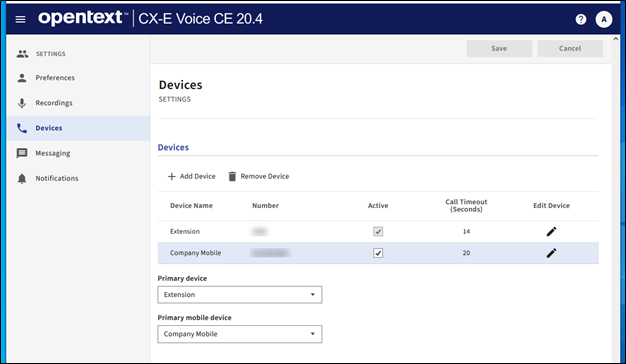Image resolution: width=626 pixels, height=364 pixels.
Task: Edit the Extension device with pencil icon
Action: [551, 231]
